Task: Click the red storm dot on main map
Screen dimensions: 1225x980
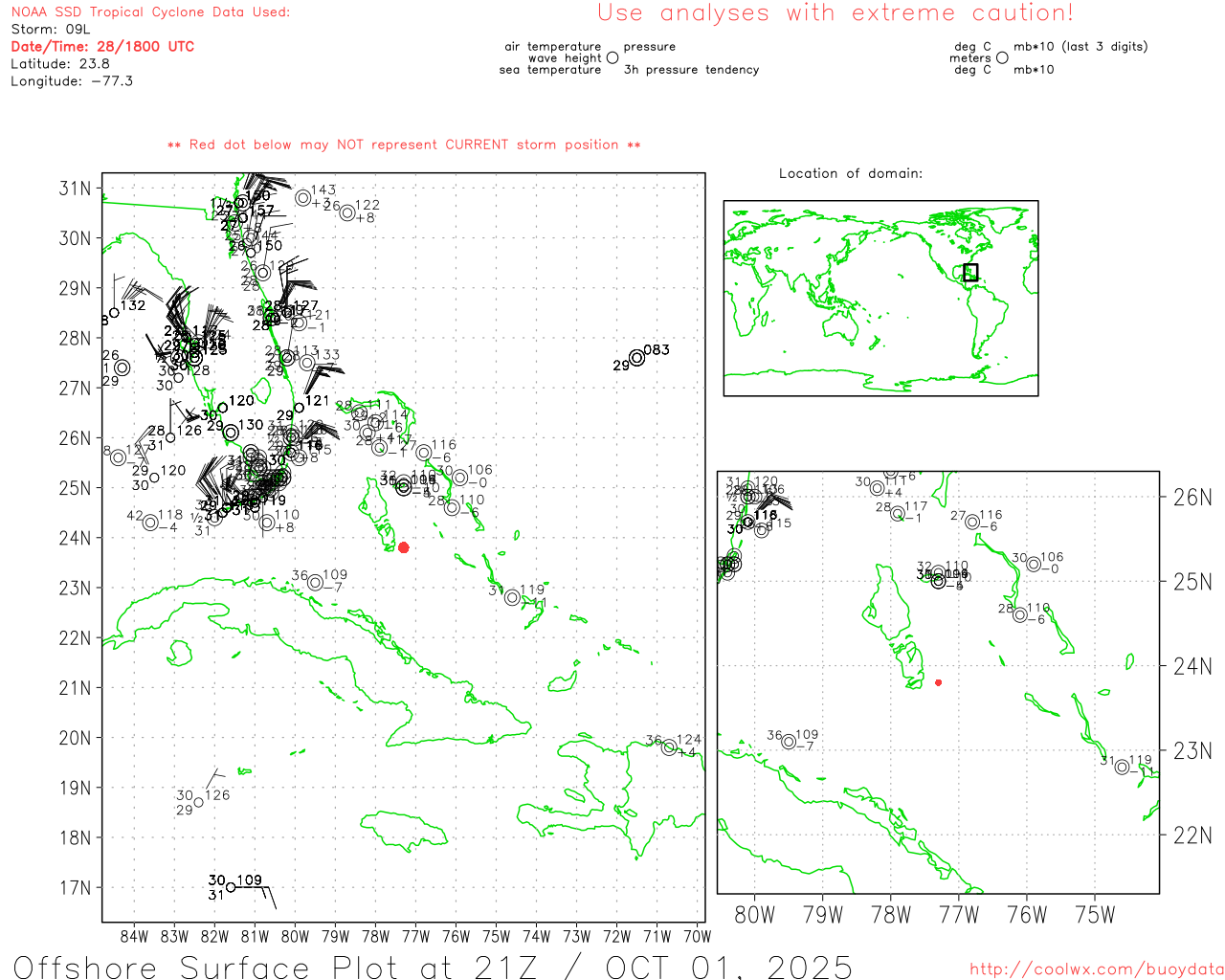Action: pos(403,547)
